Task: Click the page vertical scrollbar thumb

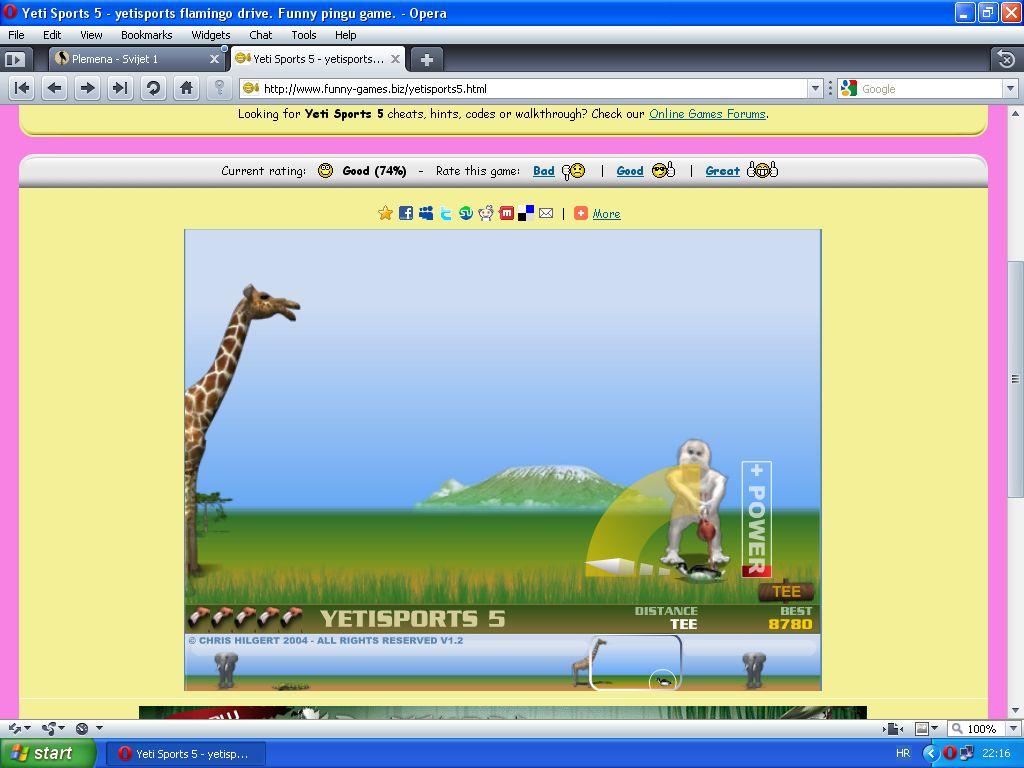Action: (1015, 379)
